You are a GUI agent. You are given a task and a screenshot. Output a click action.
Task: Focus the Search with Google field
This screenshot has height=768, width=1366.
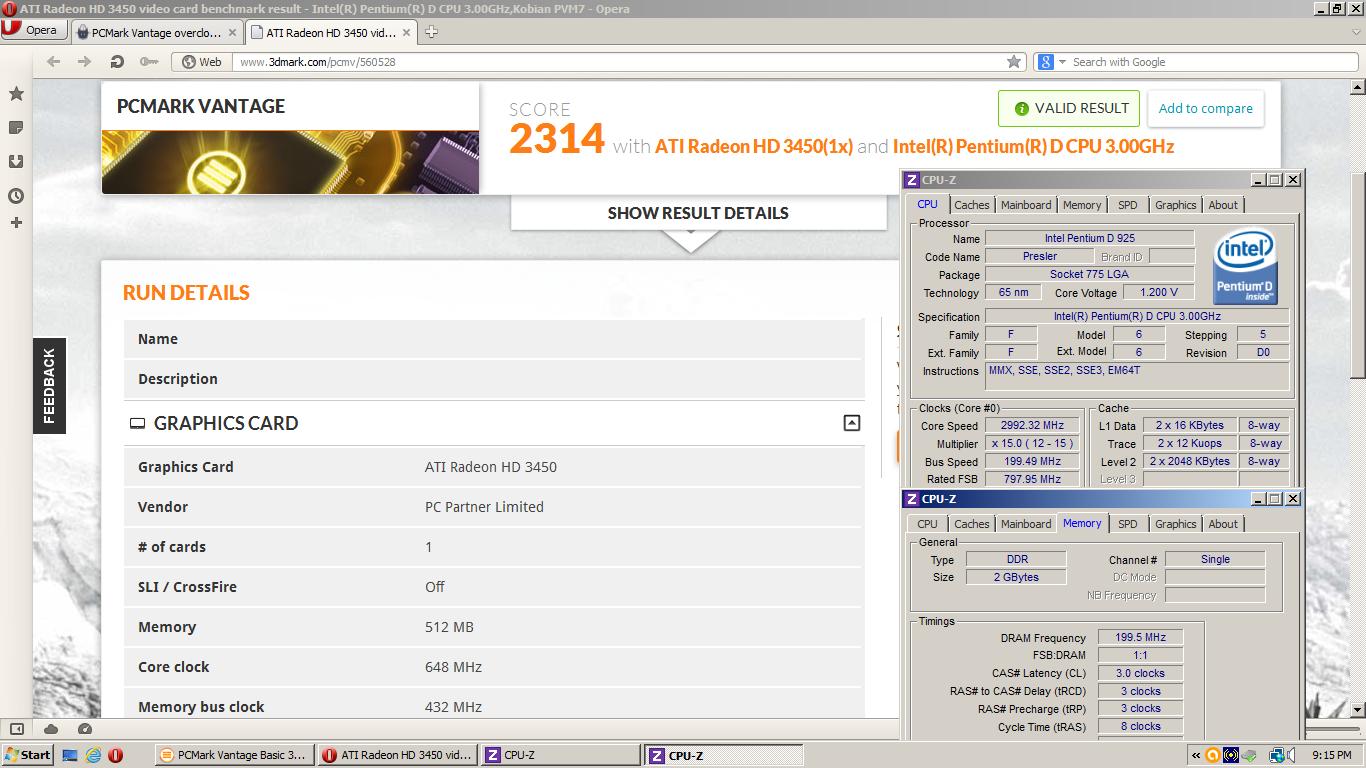(1212, 62)
